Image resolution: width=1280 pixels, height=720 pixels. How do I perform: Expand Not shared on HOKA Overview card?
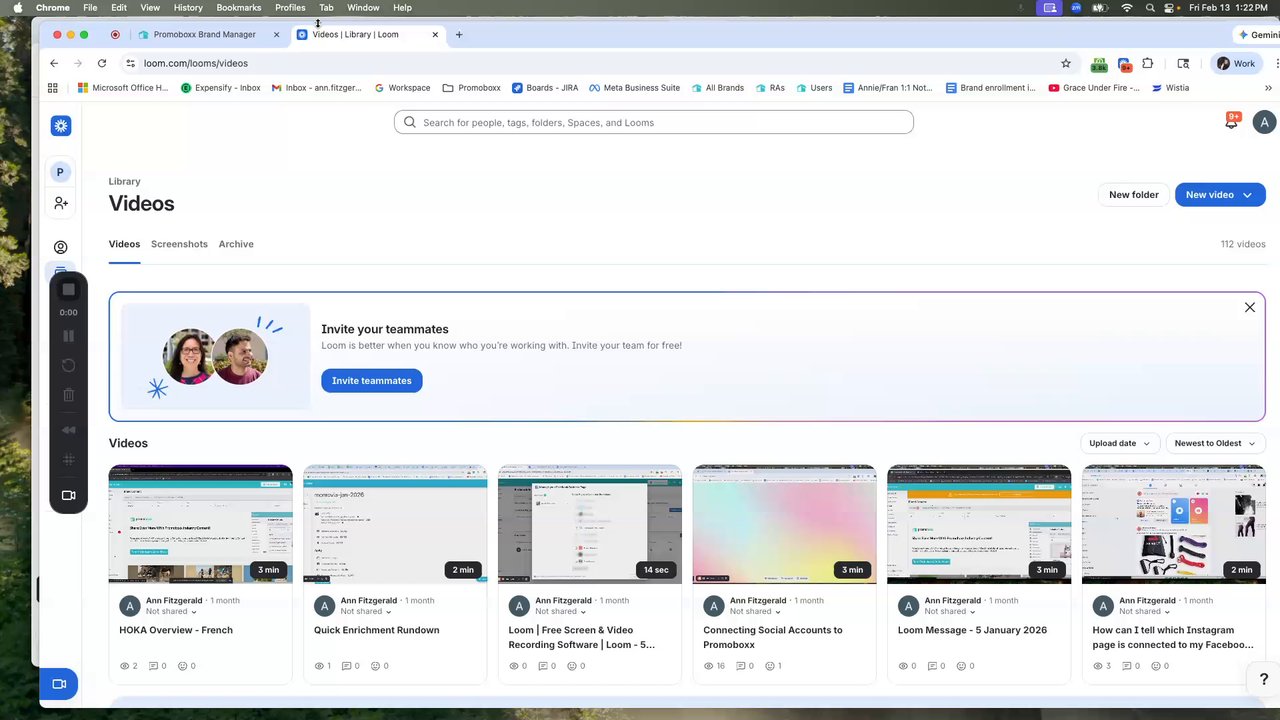coord(171,611)
